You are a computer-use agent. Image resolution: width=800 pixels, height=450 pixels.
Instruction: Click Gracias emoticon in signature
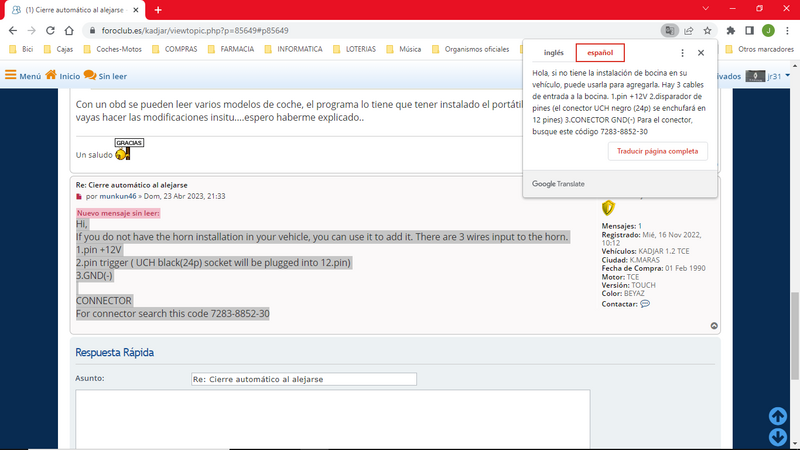pyautogui.click(x=128, y=149)
